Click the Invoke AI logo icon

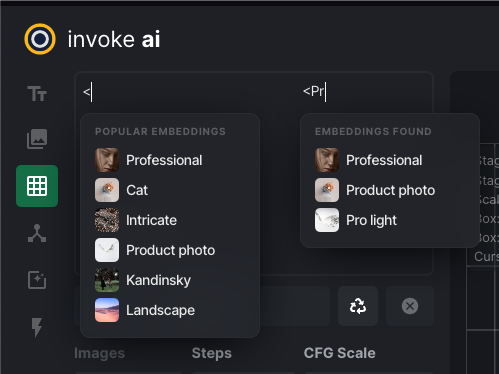tap(40, 39)
